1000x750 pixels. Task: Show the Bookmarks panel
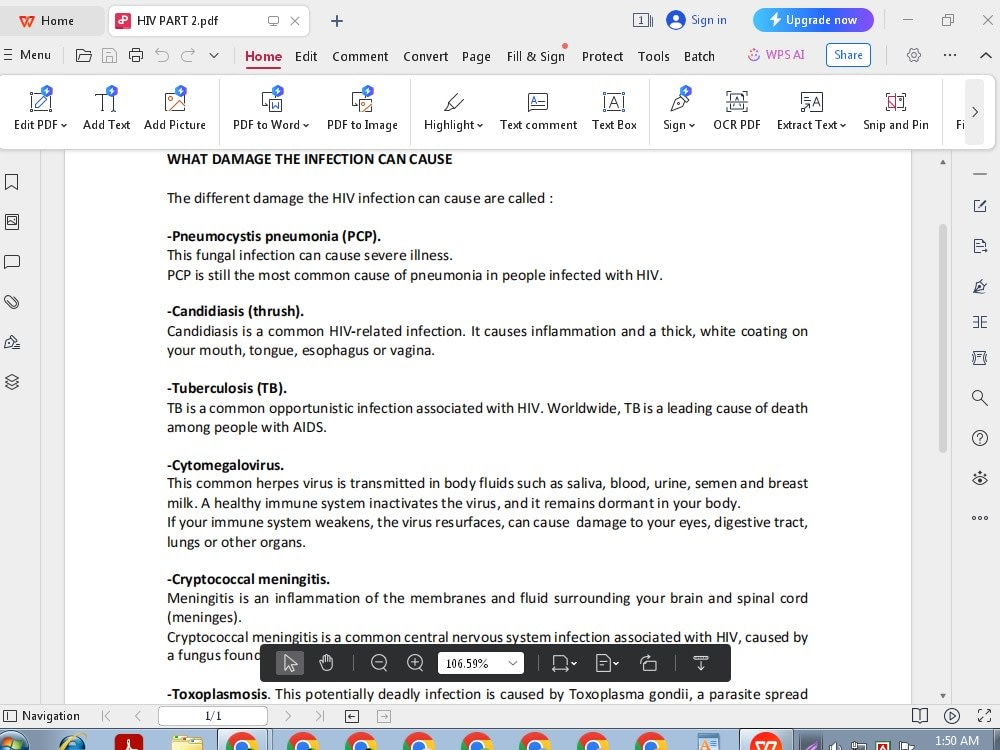point(12,182)
